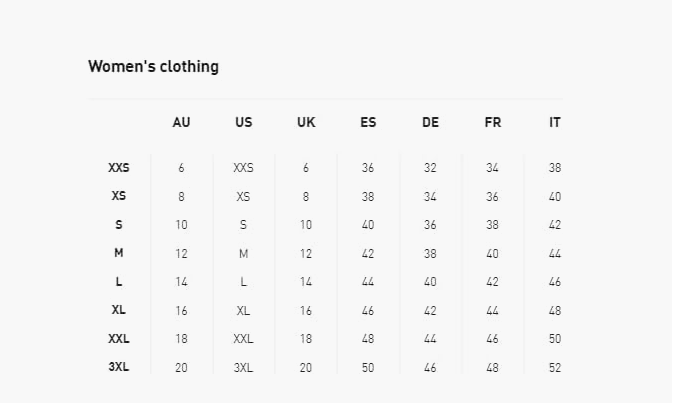The width and height of the screenshot is (688, 403).
Task: Select the bold 3XL row label
Action: coord(119,367)
